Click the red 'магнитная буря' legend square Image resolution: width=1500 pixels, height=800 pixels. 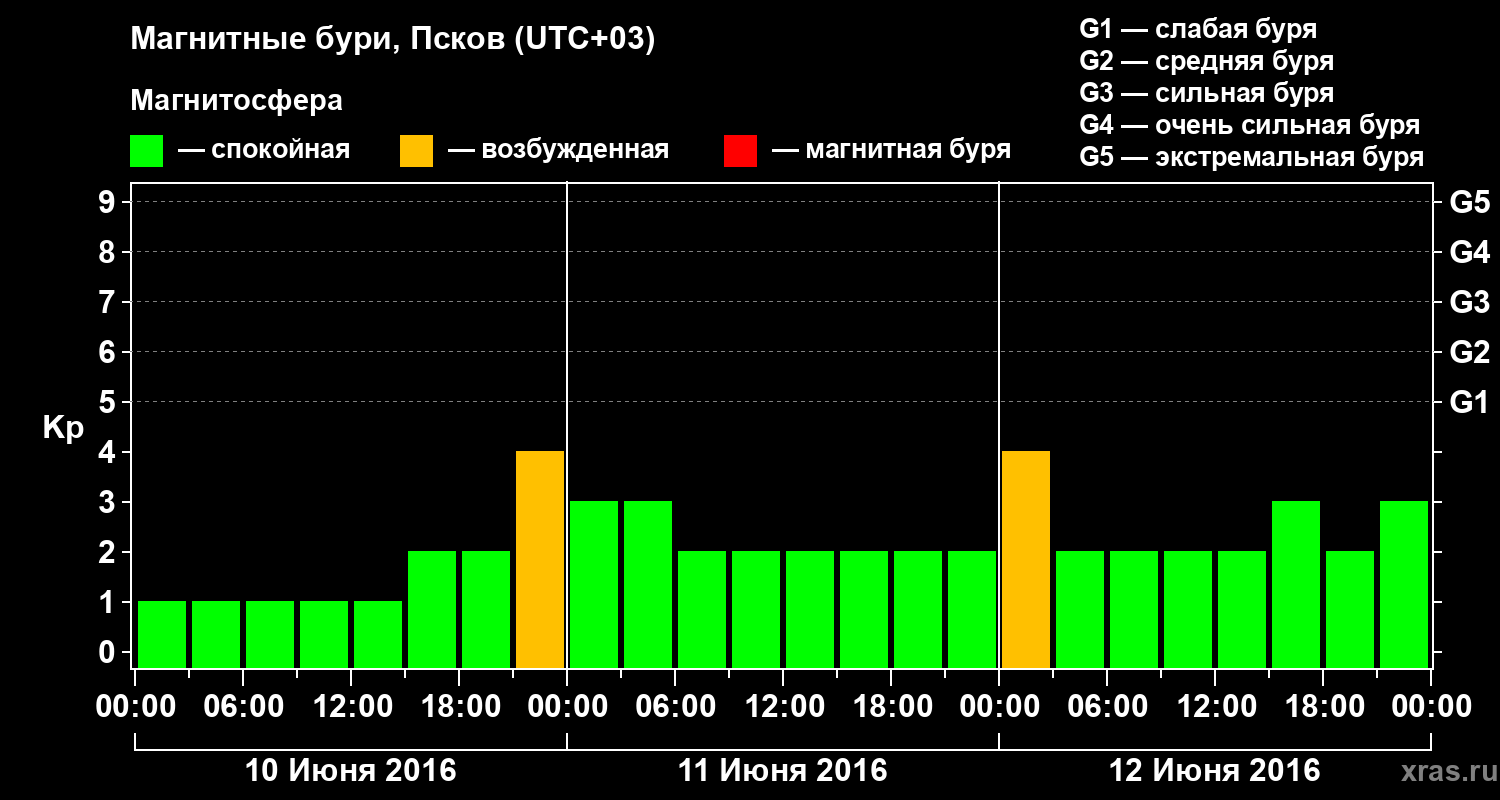click(x=740, y=151)
